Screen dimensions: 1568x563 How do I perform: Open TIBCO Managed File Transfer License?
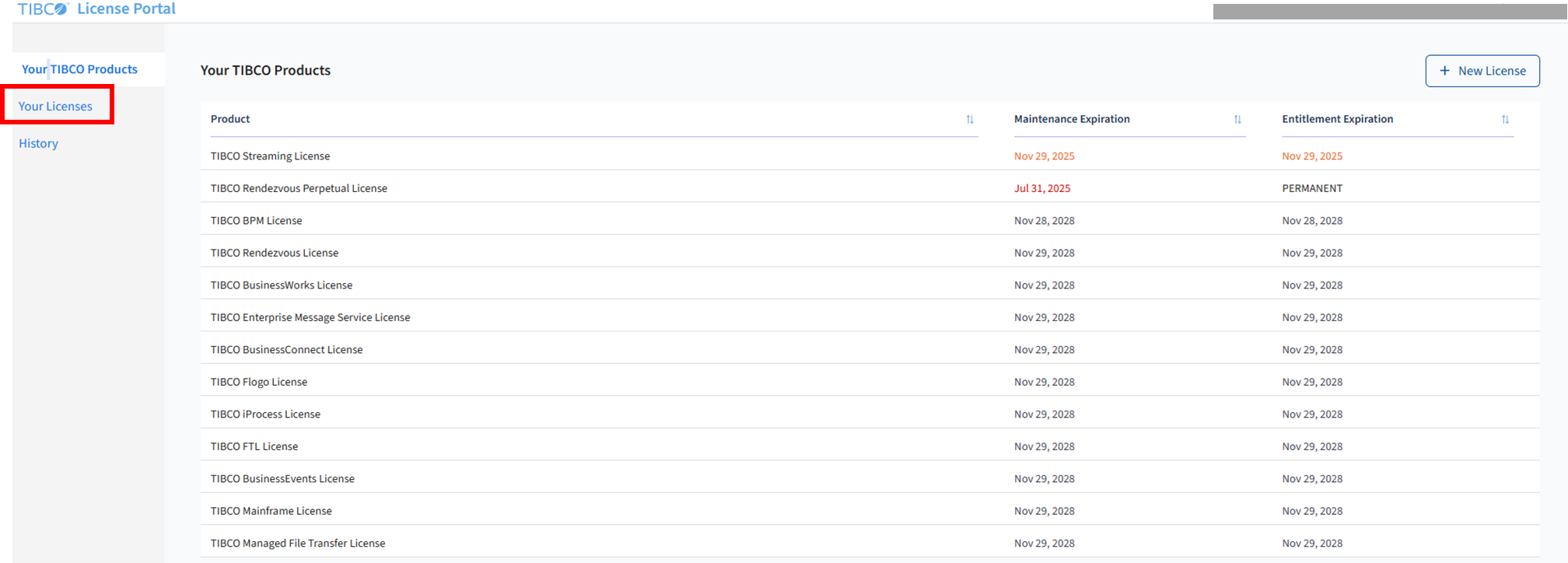pos(297,544)
